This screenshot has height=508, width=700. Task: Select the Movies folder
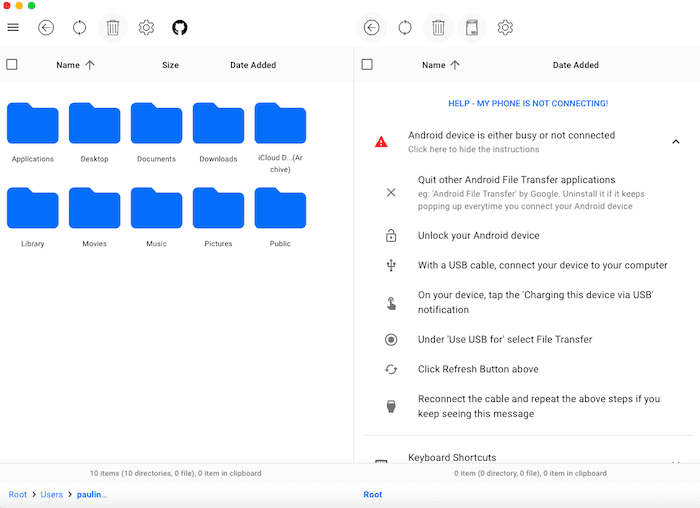pos(95,218)
